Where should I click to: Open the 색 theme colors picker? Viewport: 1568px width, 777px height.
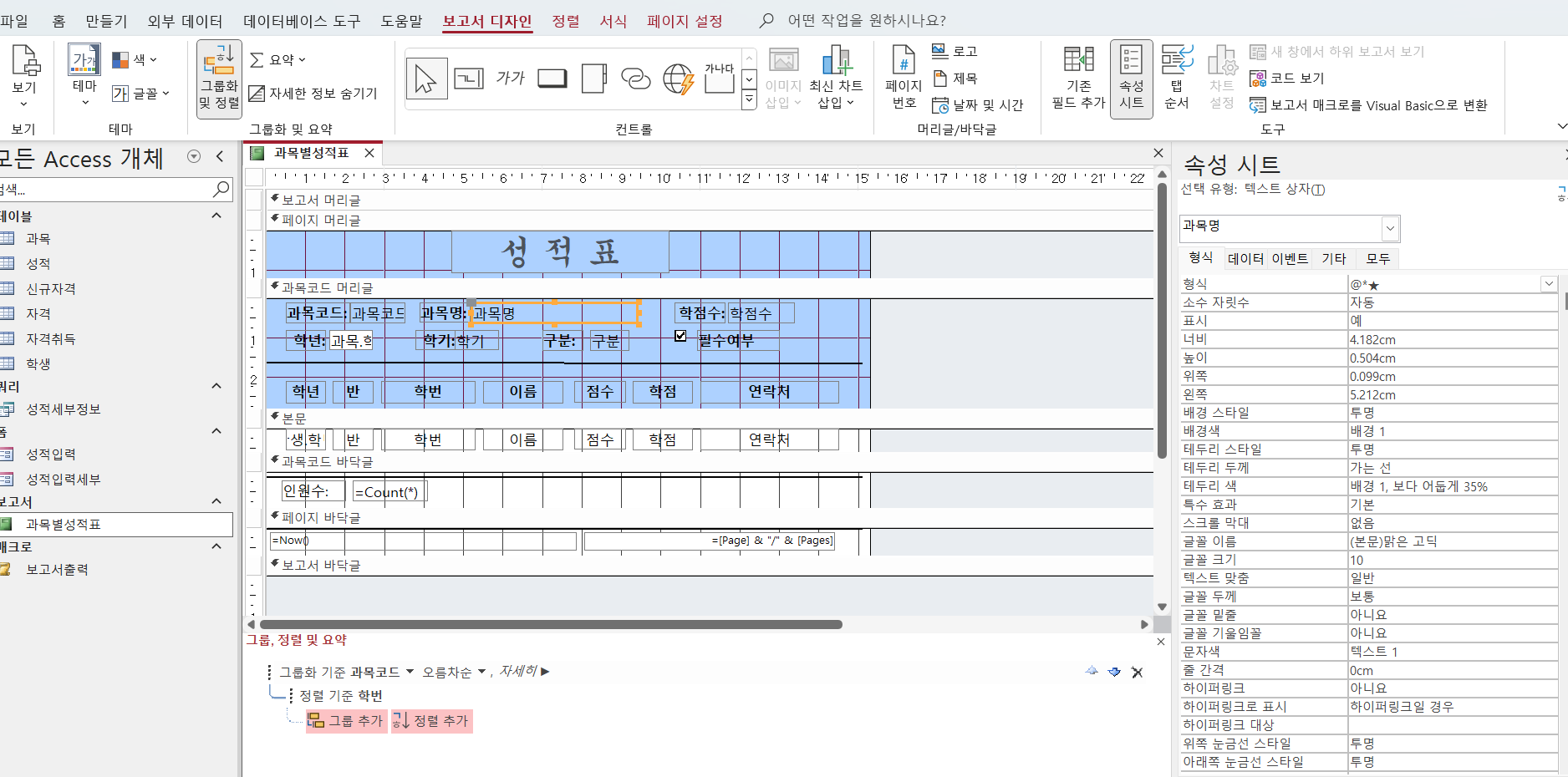135,60
